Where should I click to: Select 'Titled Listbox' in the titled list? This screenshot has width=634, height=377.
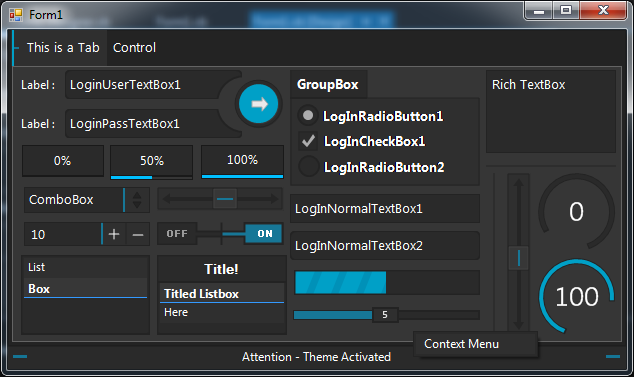222,293
